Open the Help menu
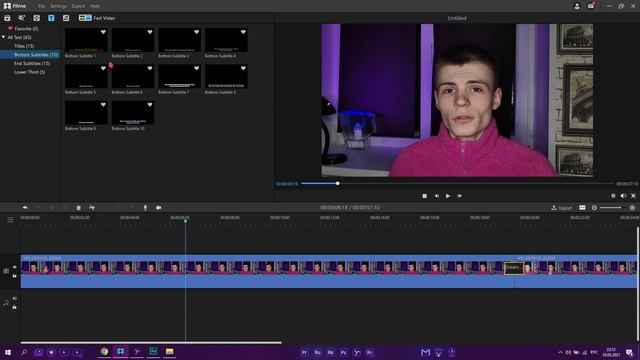 95,6
